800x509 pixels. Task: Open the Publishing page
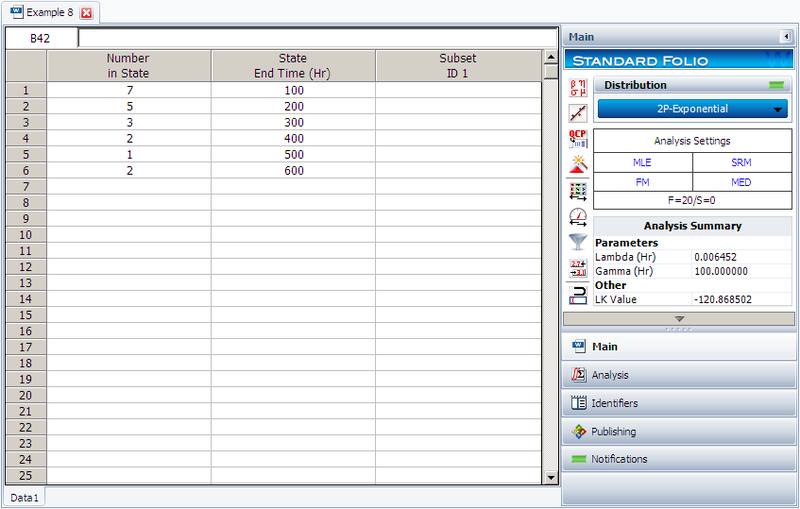click(x=614, y=431)
